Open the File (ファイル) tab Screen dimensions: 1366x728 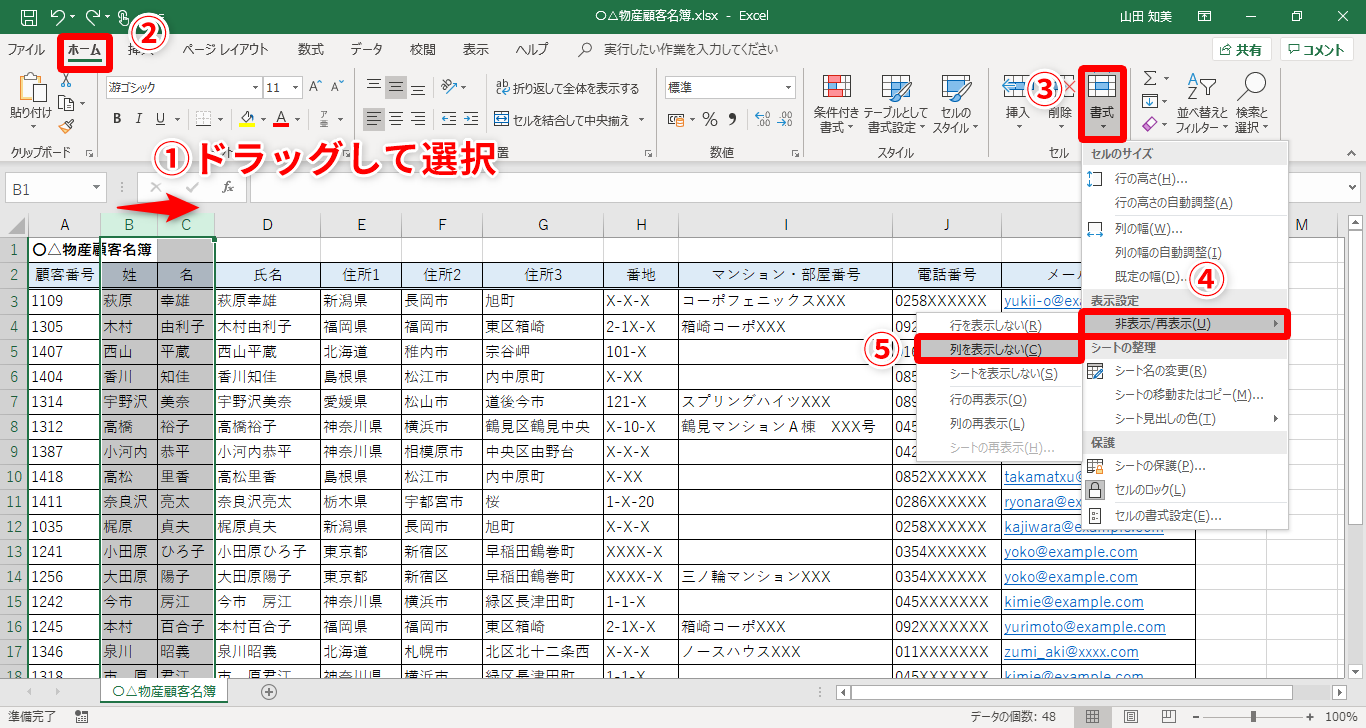point(26,49)
